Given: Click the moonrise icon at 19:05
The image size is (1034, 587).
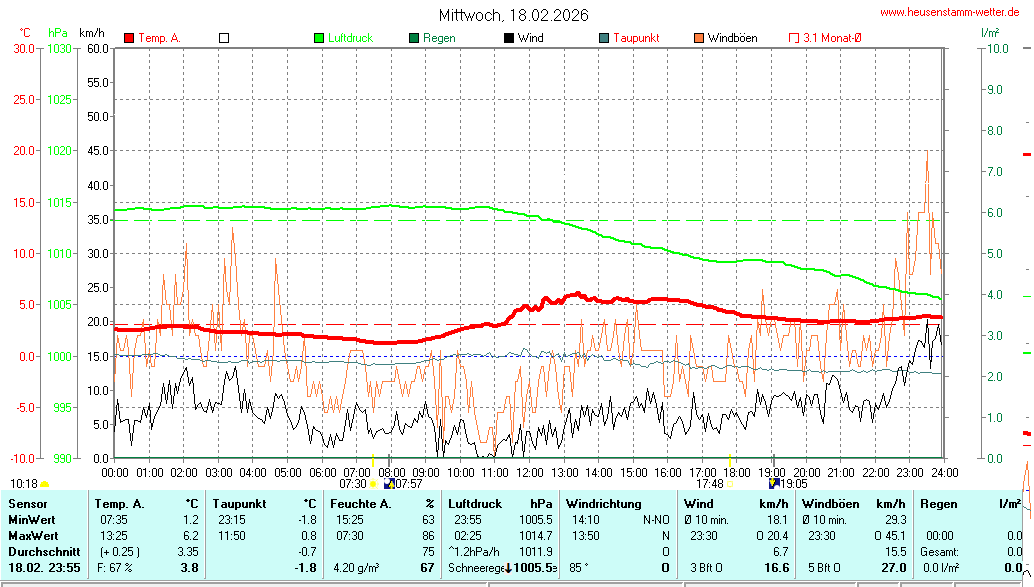Looking at the screenshot, I should (x=774, y=484).
